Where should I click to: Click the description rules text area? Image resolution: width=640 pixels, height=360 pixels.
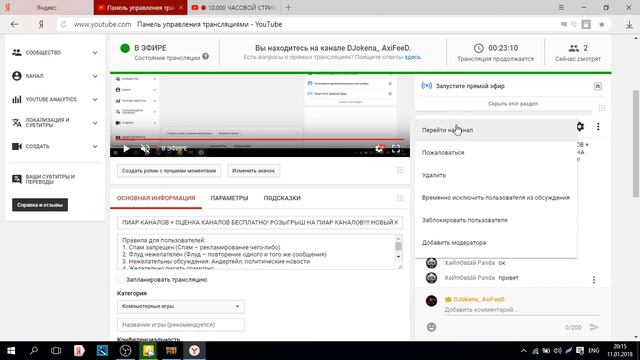coord(256,252)
